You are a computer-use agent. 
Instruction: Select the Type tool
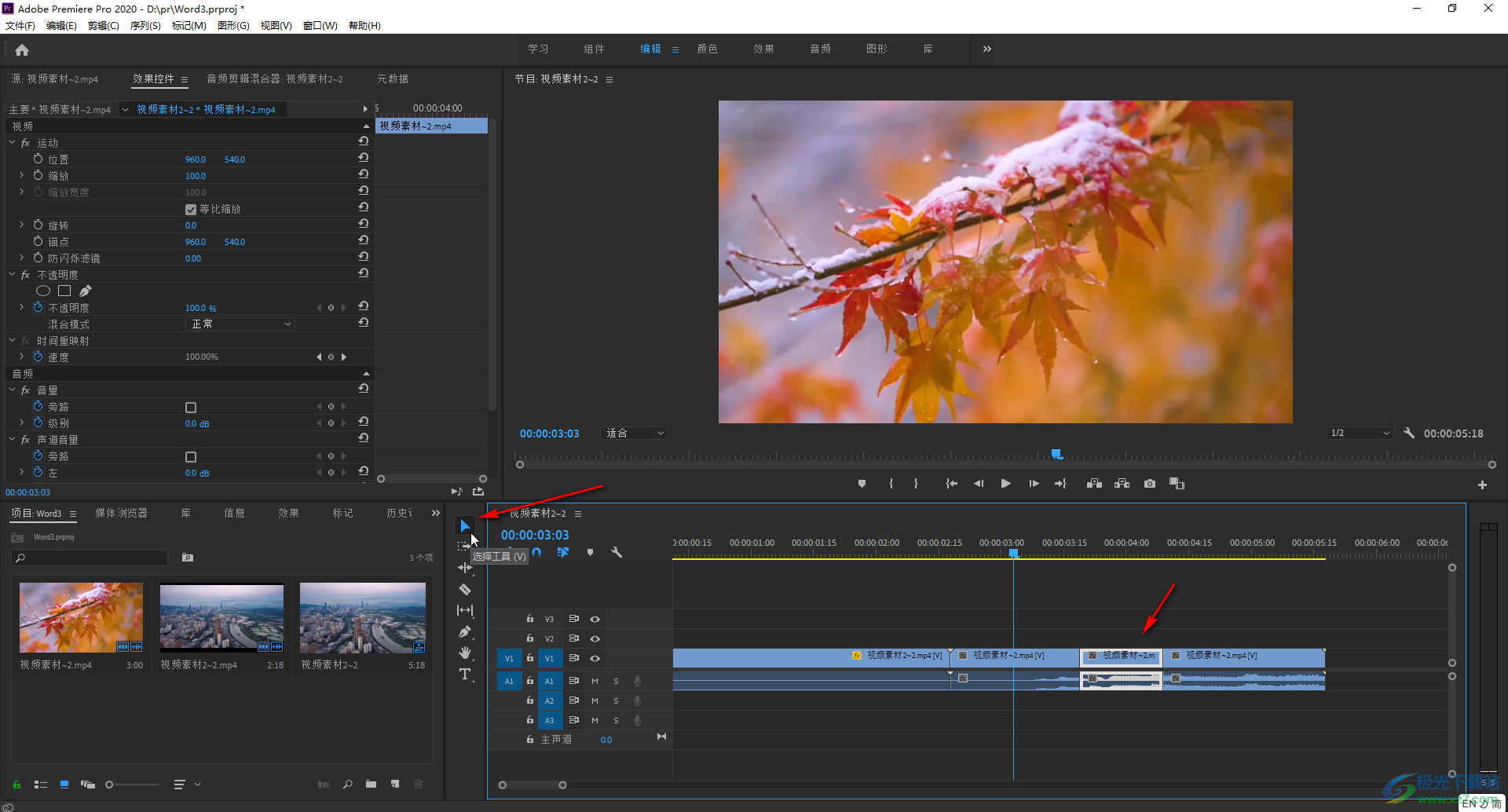pyautogui.click(x=465, y=674)
